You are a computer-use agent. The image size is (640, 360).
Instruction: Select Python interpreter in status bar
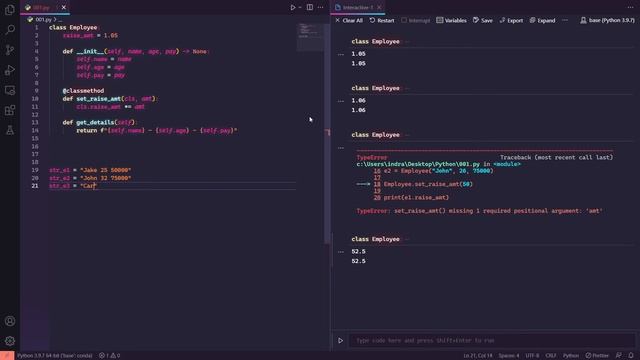[55, 356]
